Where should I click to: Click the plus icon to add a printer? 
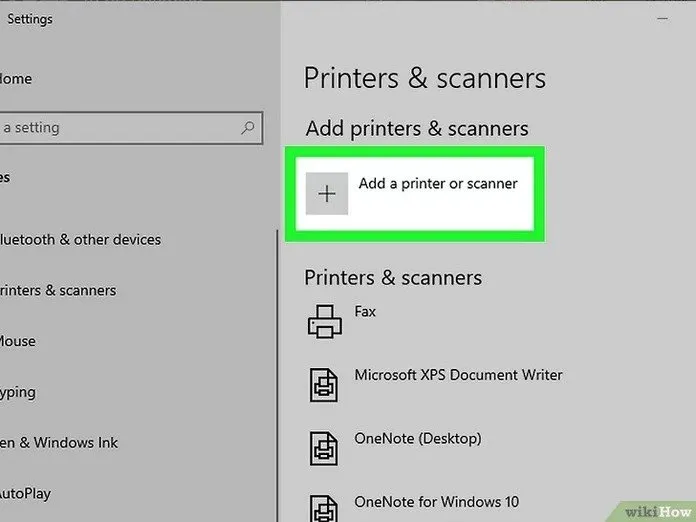point(327,194)
